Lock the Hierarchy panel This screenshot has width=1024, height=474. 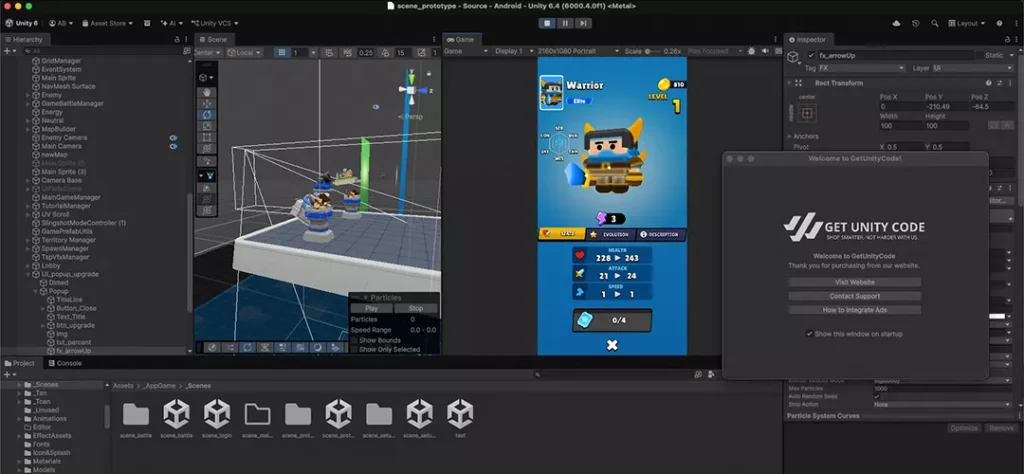point(176,40)
